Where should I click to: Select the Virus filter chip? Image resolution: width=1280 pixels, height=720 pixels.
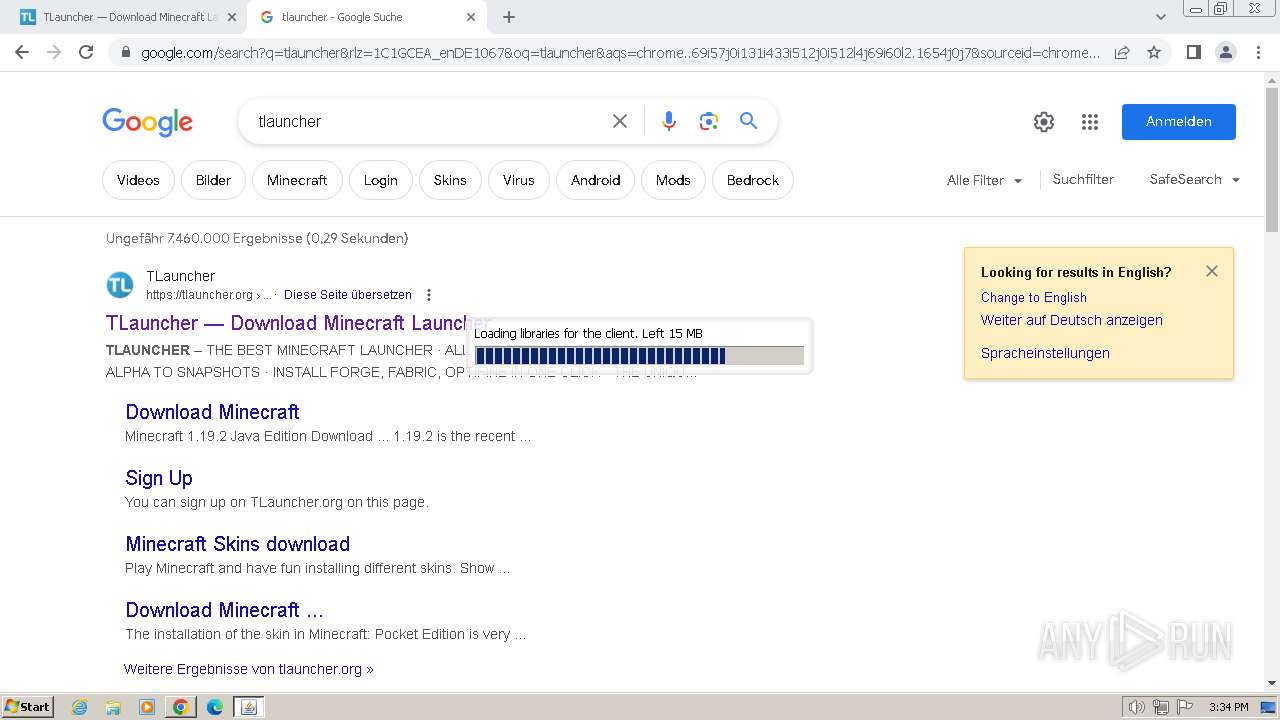(x=519, y=180)
